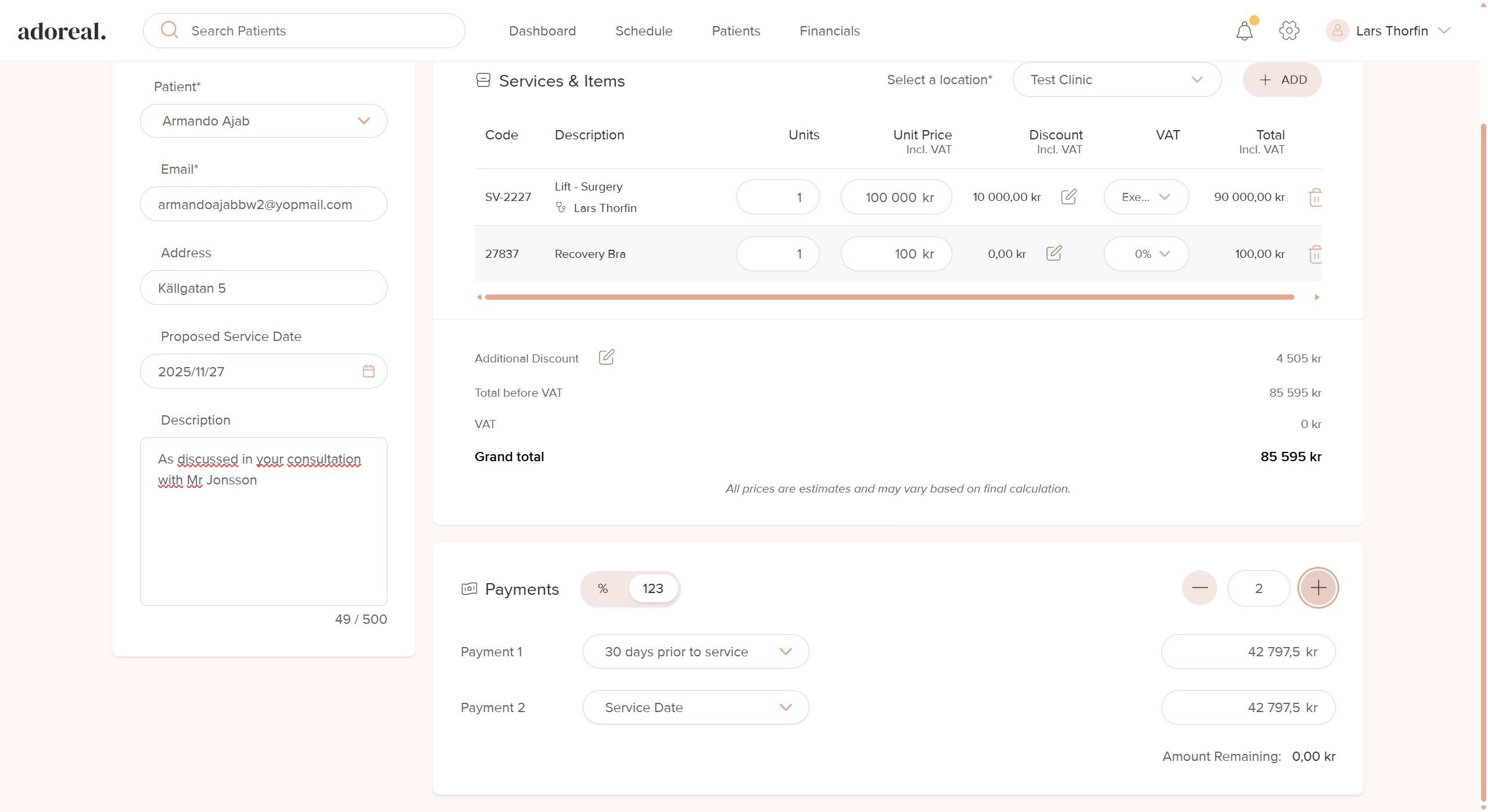Open the settings gear icon
1488x812 pixels.
tap(1289, 31)
